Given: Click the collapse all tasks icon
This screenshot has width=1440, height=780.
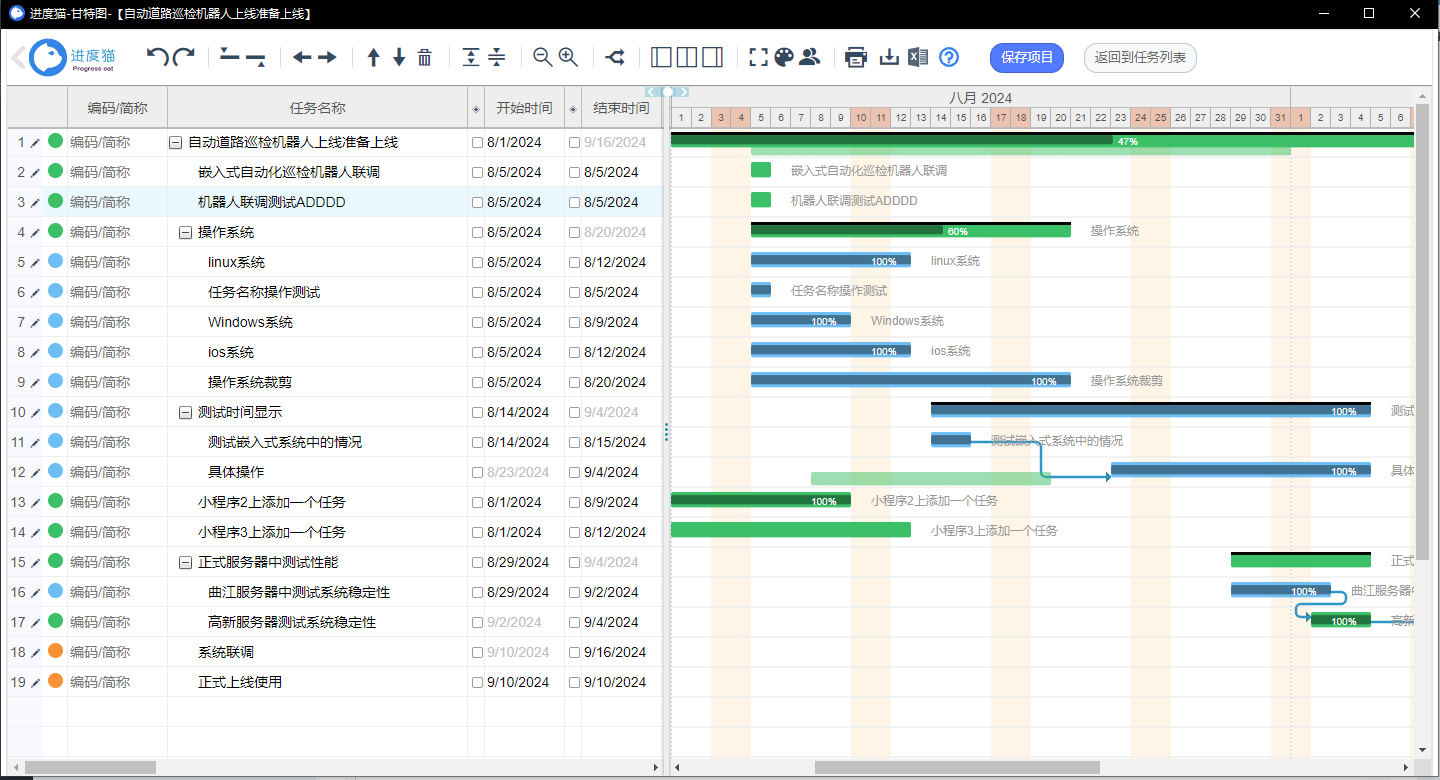Looking at the screenshot, I should pyautogui.click(x=496, y=57).
